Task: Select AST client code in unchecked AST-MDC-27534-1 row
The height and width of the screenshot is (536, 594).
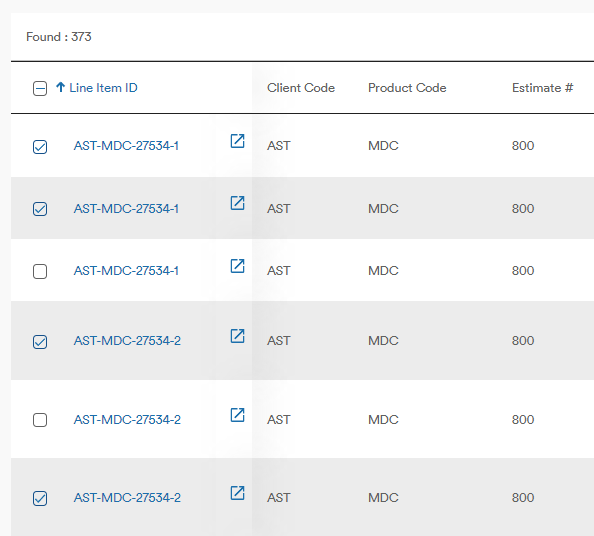Action: 279,270
